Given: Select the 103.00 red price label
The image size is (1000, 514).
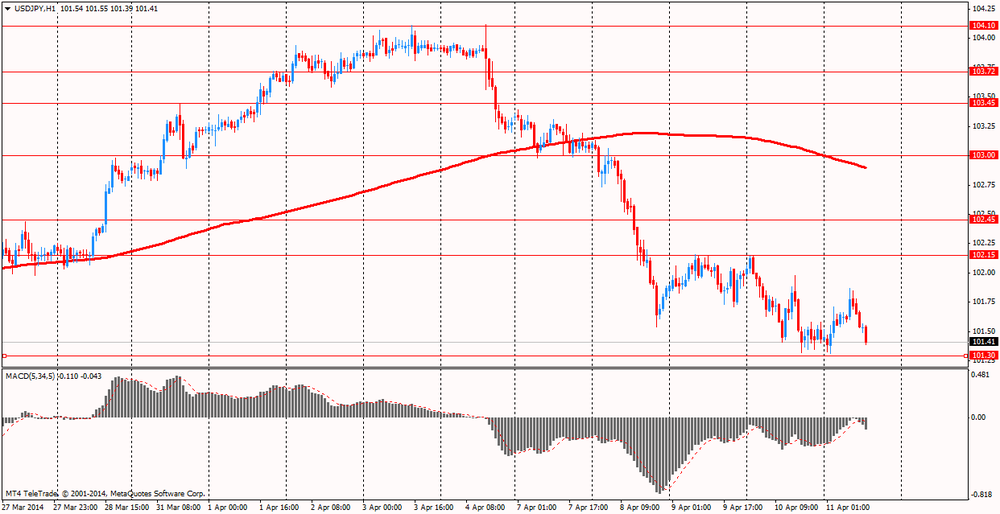Looking at the screenshot, I should click(983, 155).
